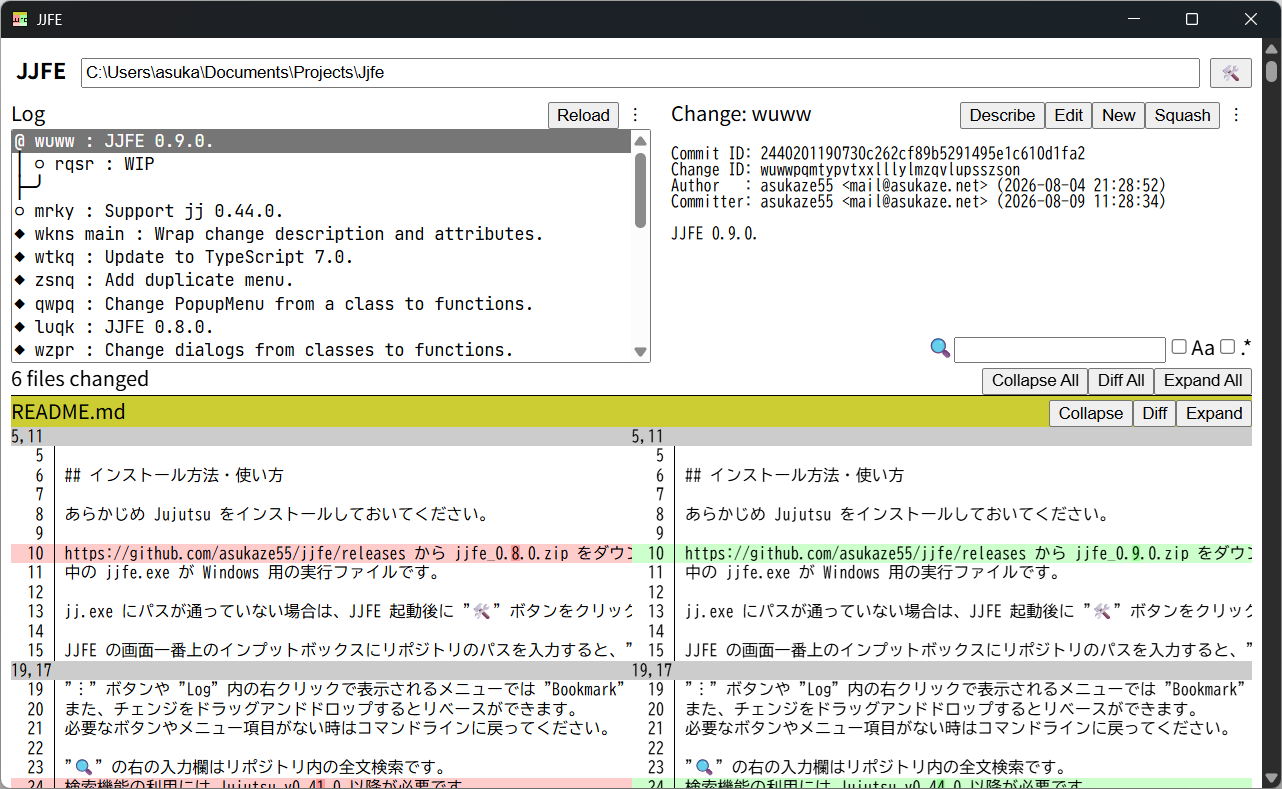
Task: Click the magnifier search icon
Action: 940,348
